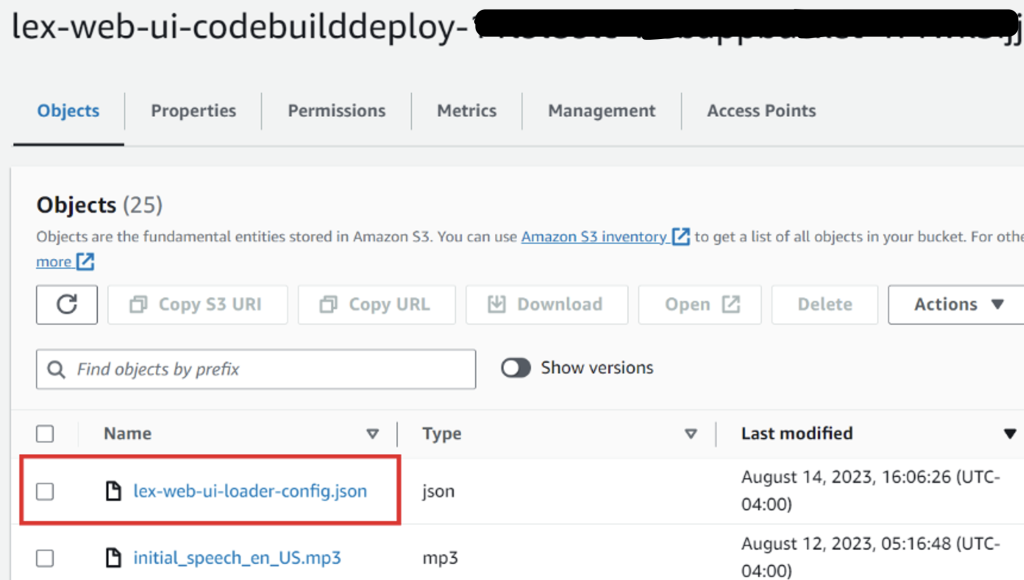Switch to the Properties tab
1024x580 pixels.
(x=193, y=111)
